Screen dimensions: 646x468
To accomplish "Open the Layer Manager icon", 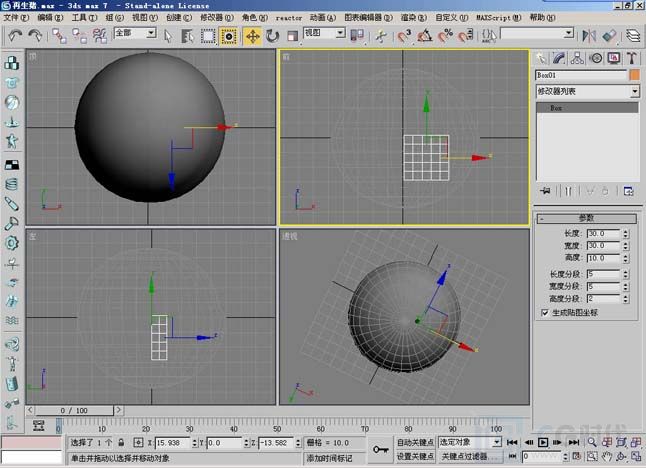I will pyautogui.click(x=633, y=36).
